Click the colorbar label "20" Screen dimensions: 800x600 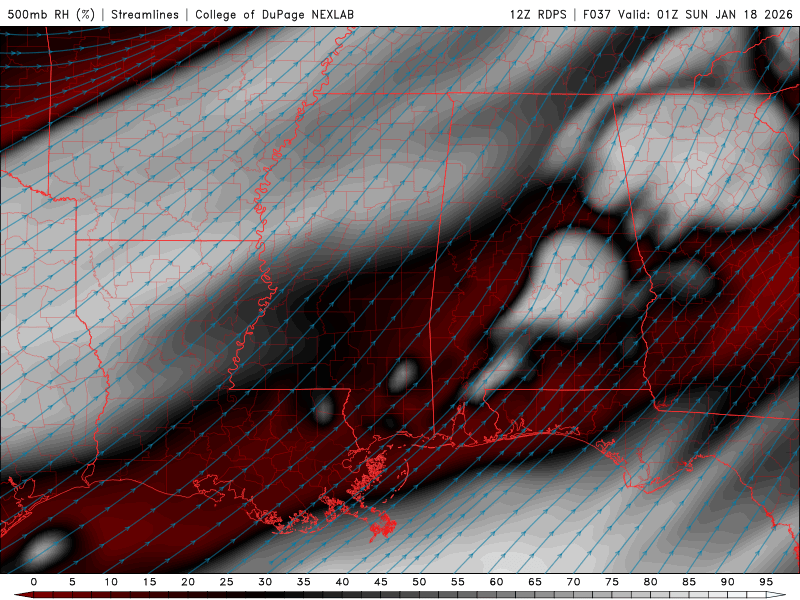point(188,582)
